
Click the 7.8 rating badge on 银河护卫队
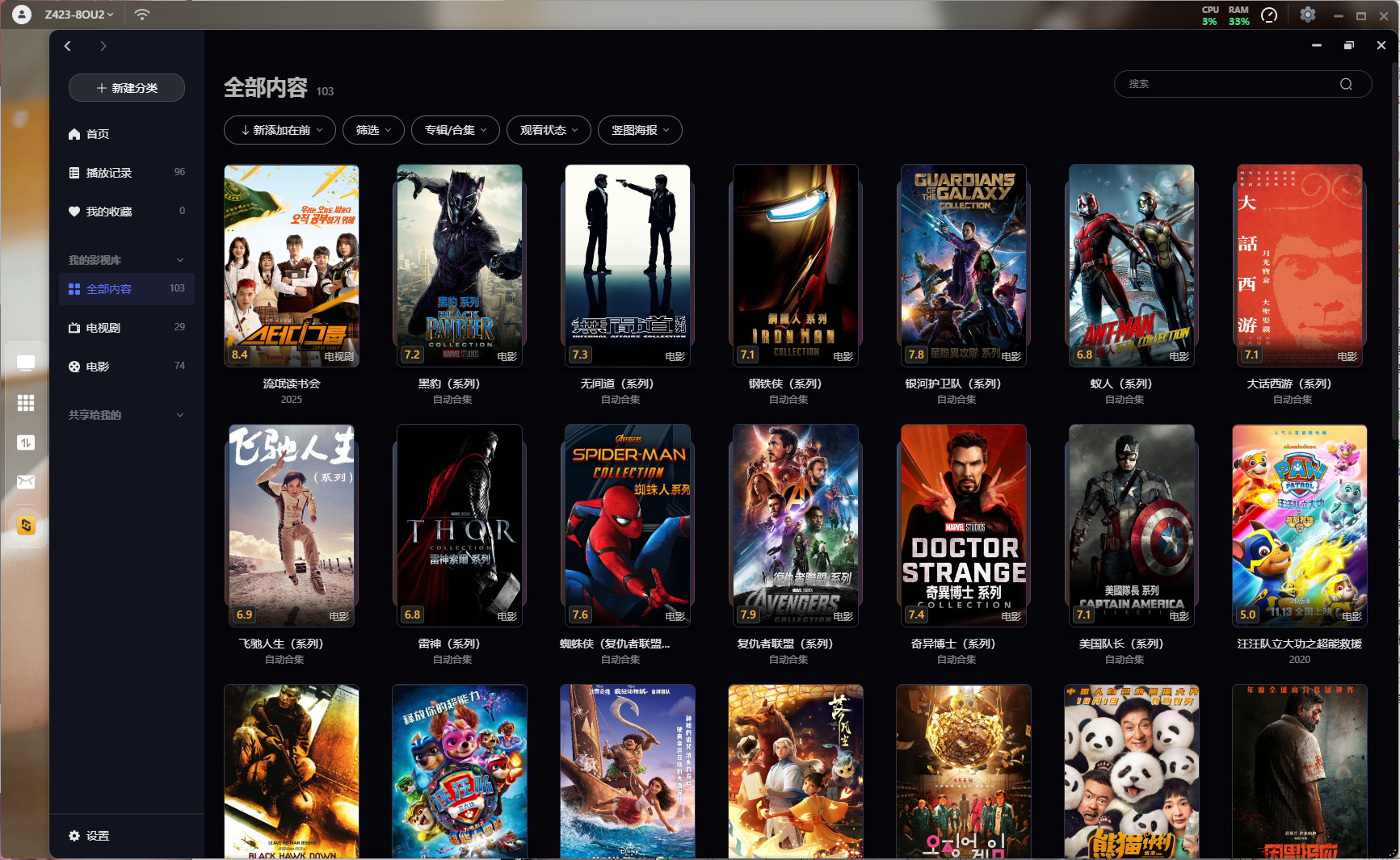[x=916, y=354]
